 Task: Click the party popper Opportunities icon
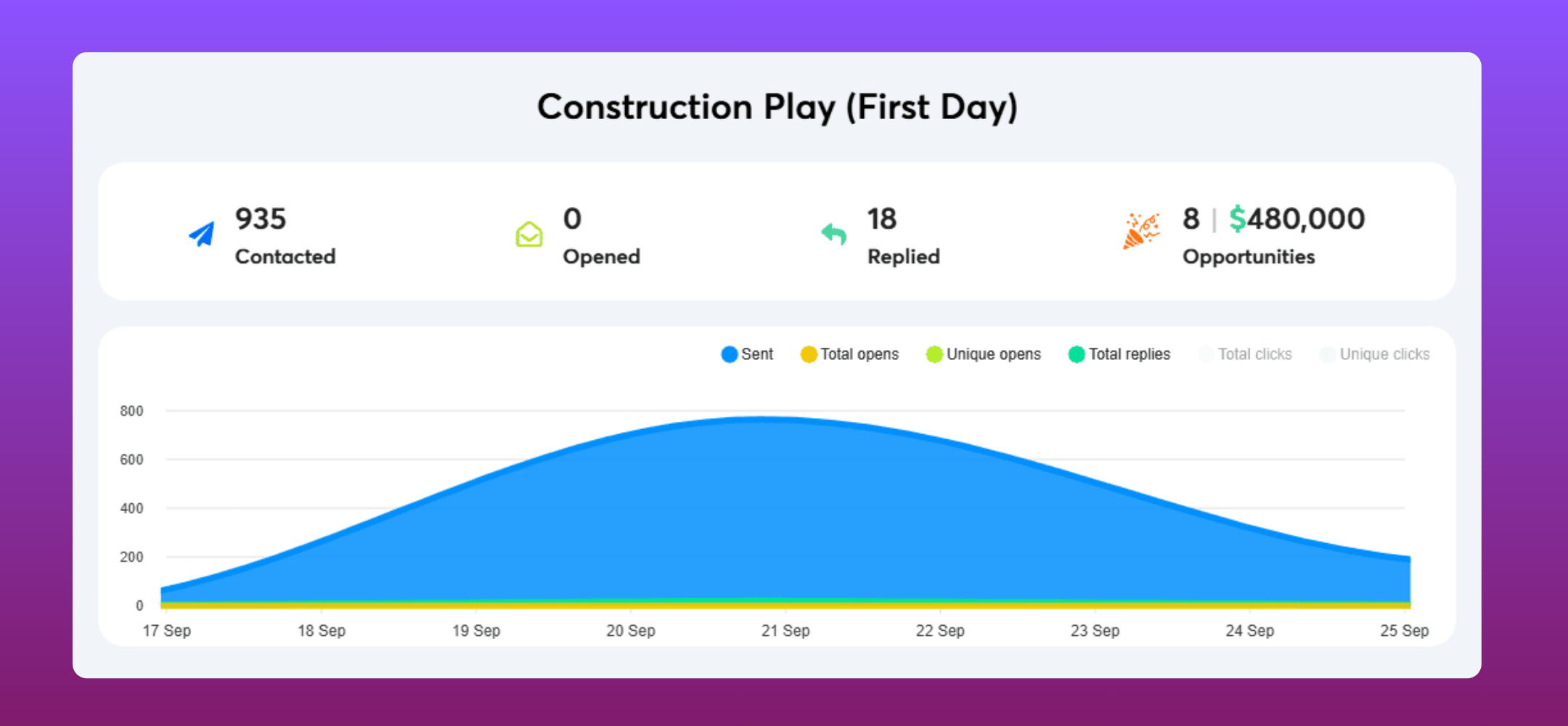[x=1141, y=232]
